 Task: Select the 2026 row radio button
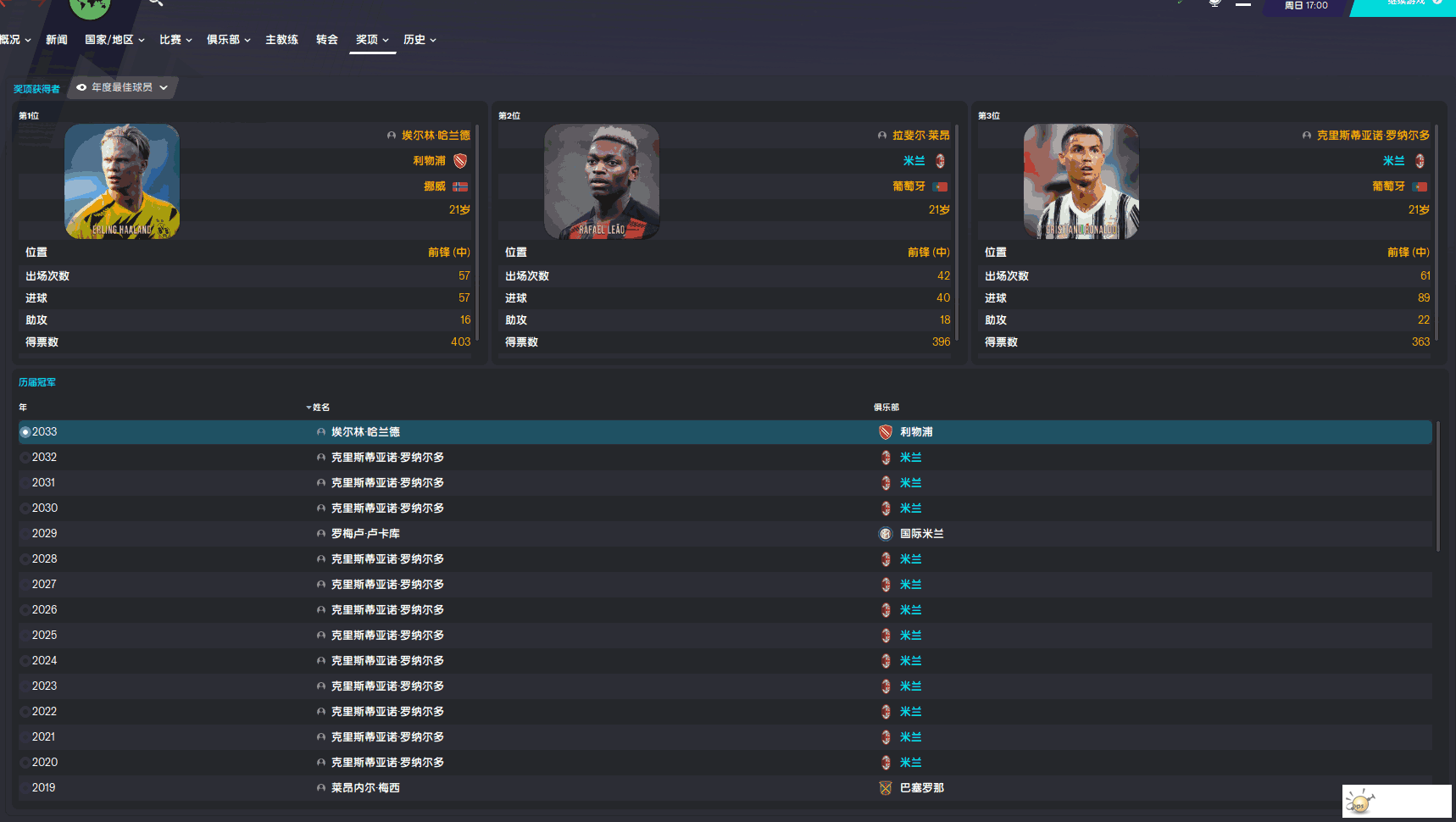pyautogui.click(x=25, y=610)
